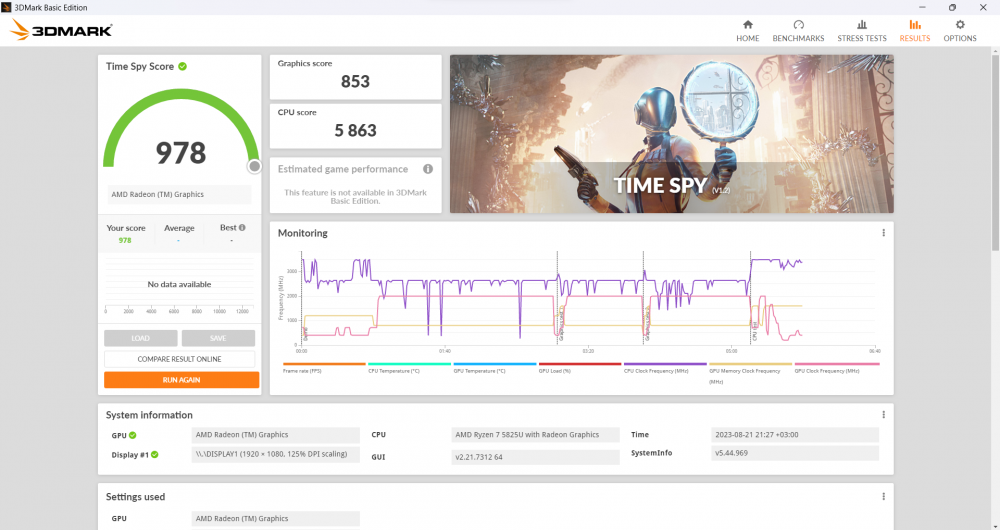Click the Estimated game performance info icon

pyautogui.click(x=428, y=169)
